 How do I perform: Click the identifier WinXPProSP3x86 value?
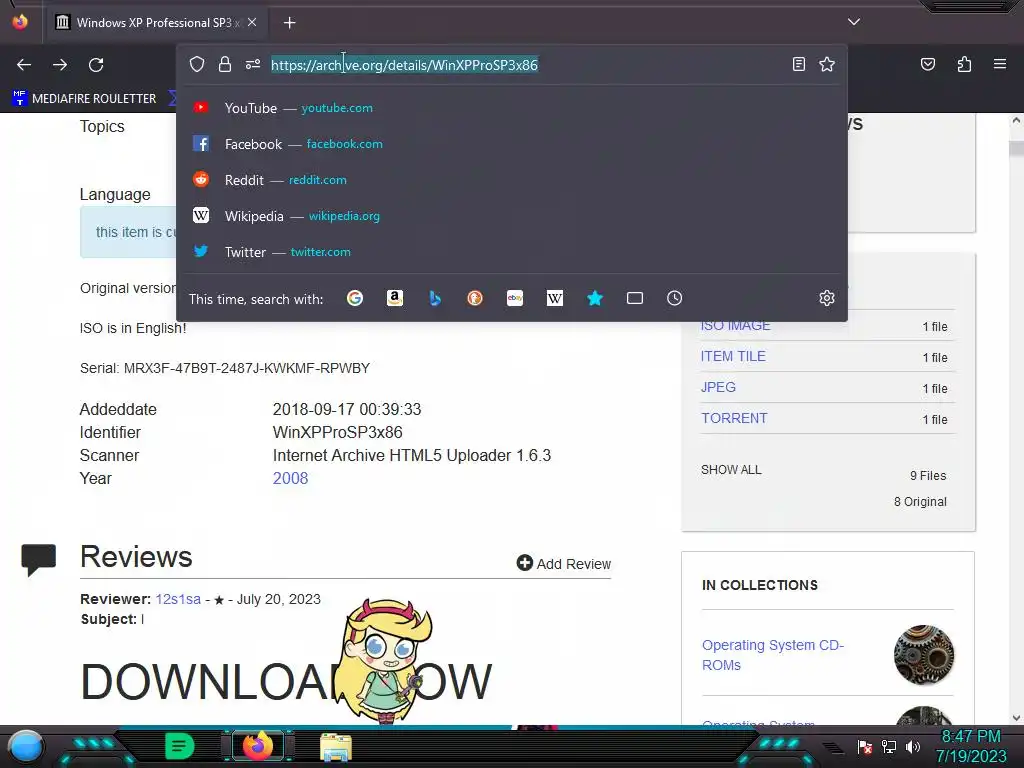(x=338, y=432)
